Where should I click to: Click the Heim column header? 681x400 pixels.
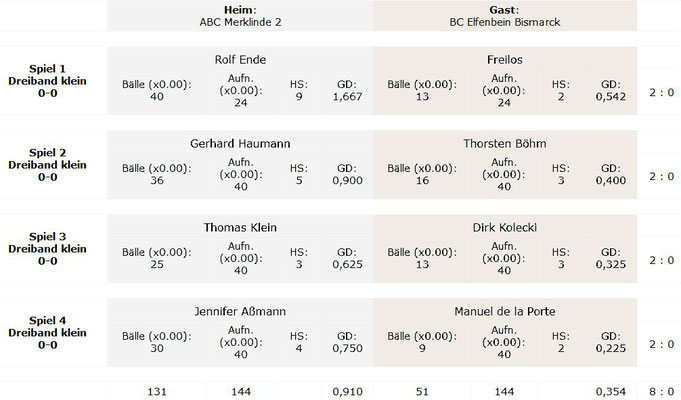[x=240, y=10]
